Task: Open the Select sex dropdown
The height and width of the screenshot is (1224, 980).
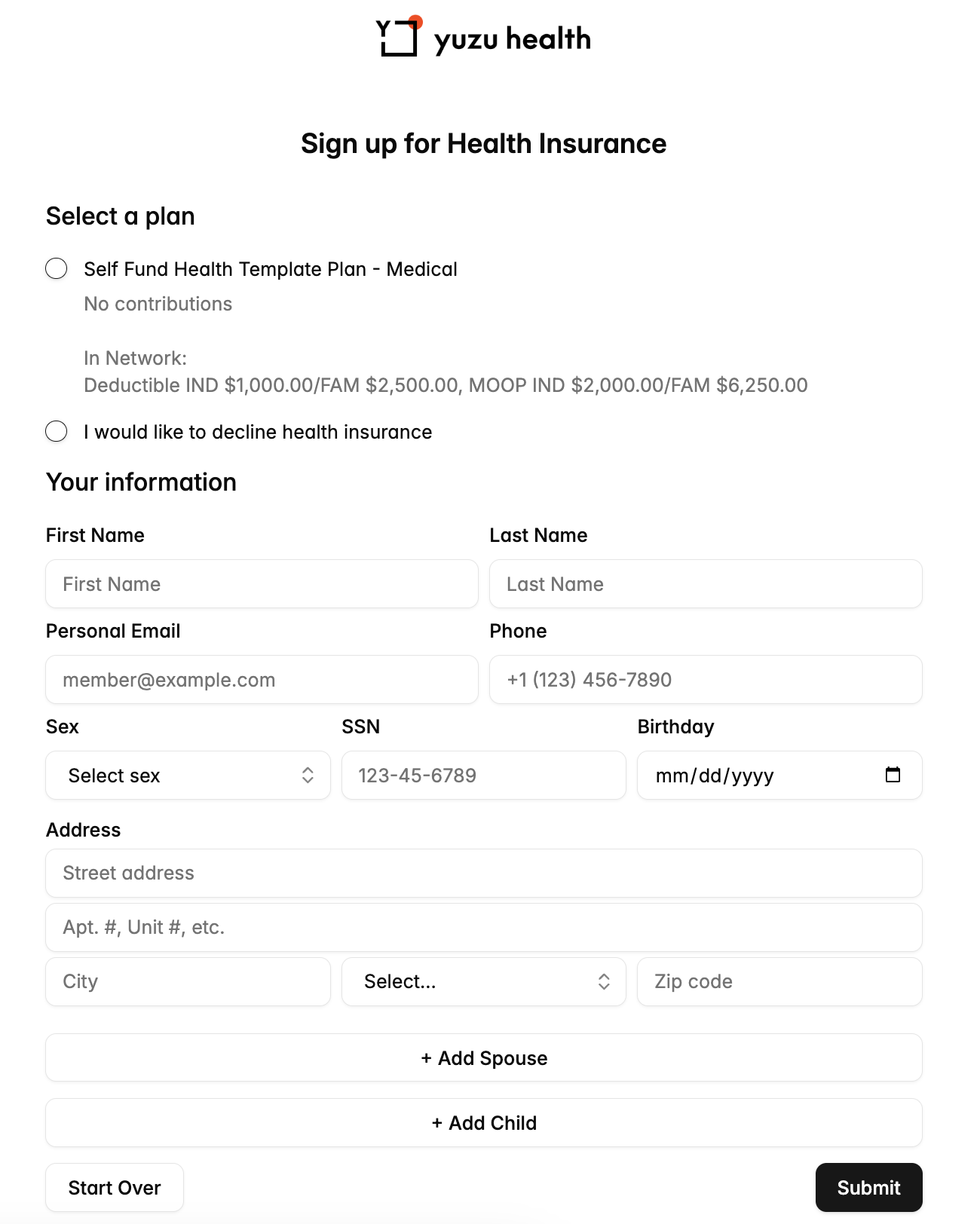Action: coord(188,776)
